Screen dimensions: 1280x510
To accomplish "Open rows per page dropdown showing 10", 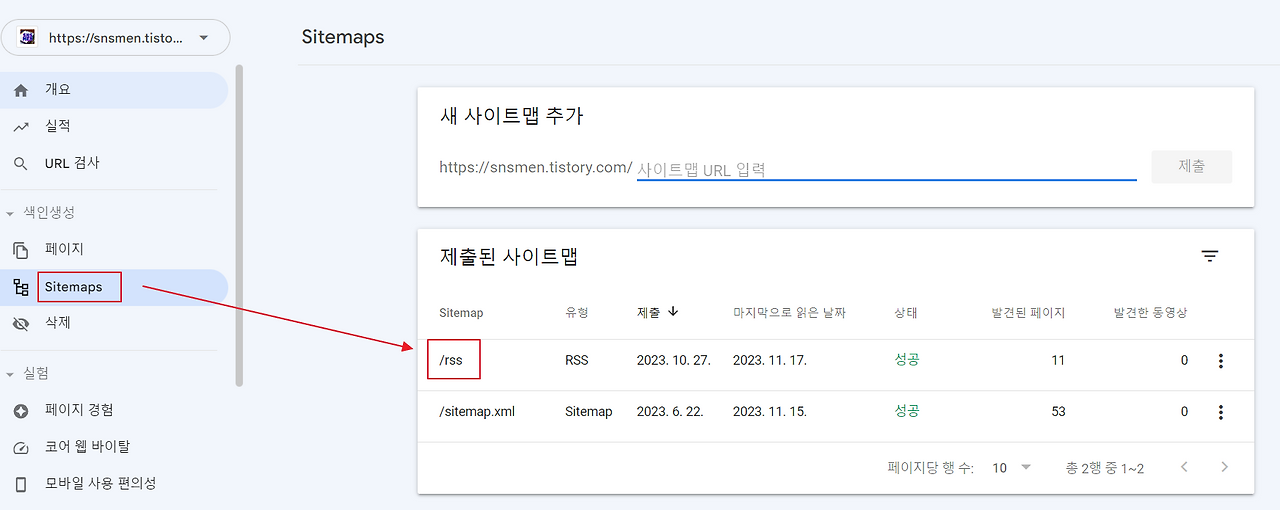I will pyautogui.click(x=1012, y=468).
